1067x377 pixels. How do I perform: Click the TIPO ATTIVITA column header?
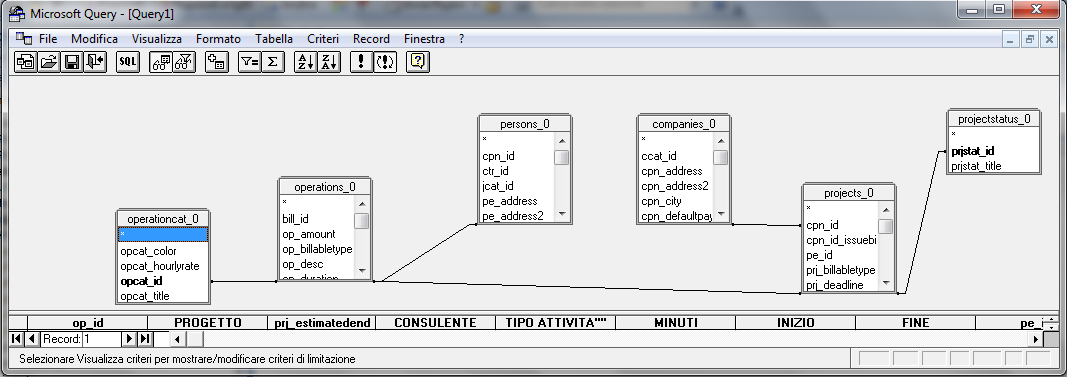(x=555, y=323)
